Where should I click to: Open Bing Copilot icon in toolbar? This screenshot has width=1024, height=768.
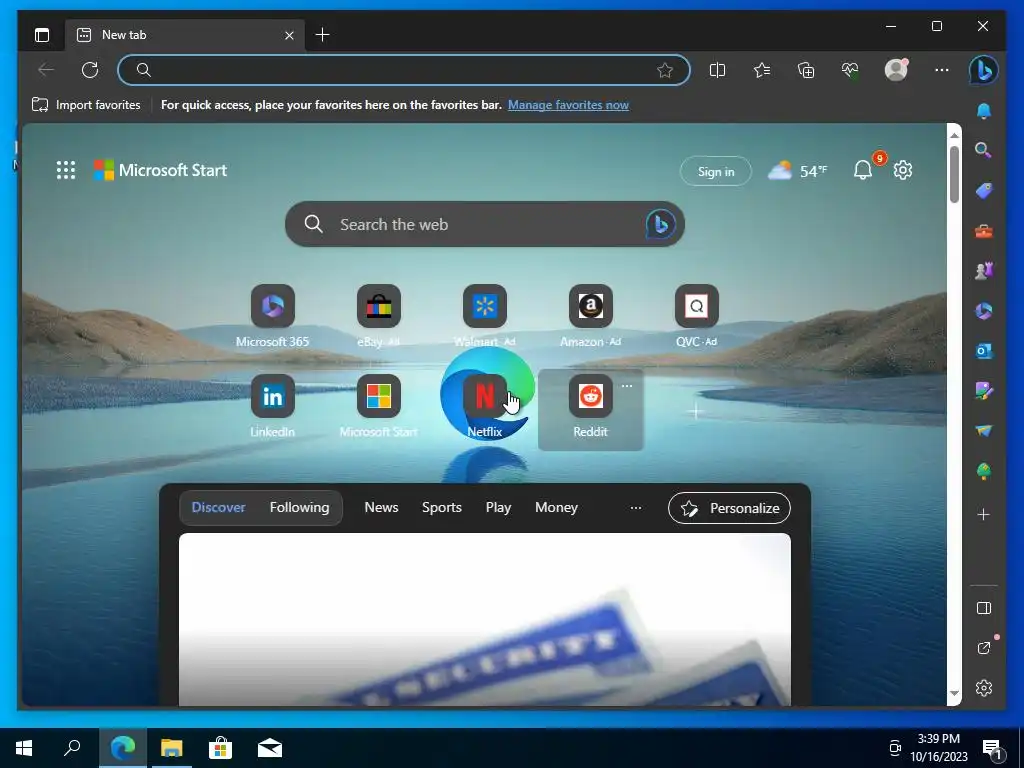pos(984,70)
